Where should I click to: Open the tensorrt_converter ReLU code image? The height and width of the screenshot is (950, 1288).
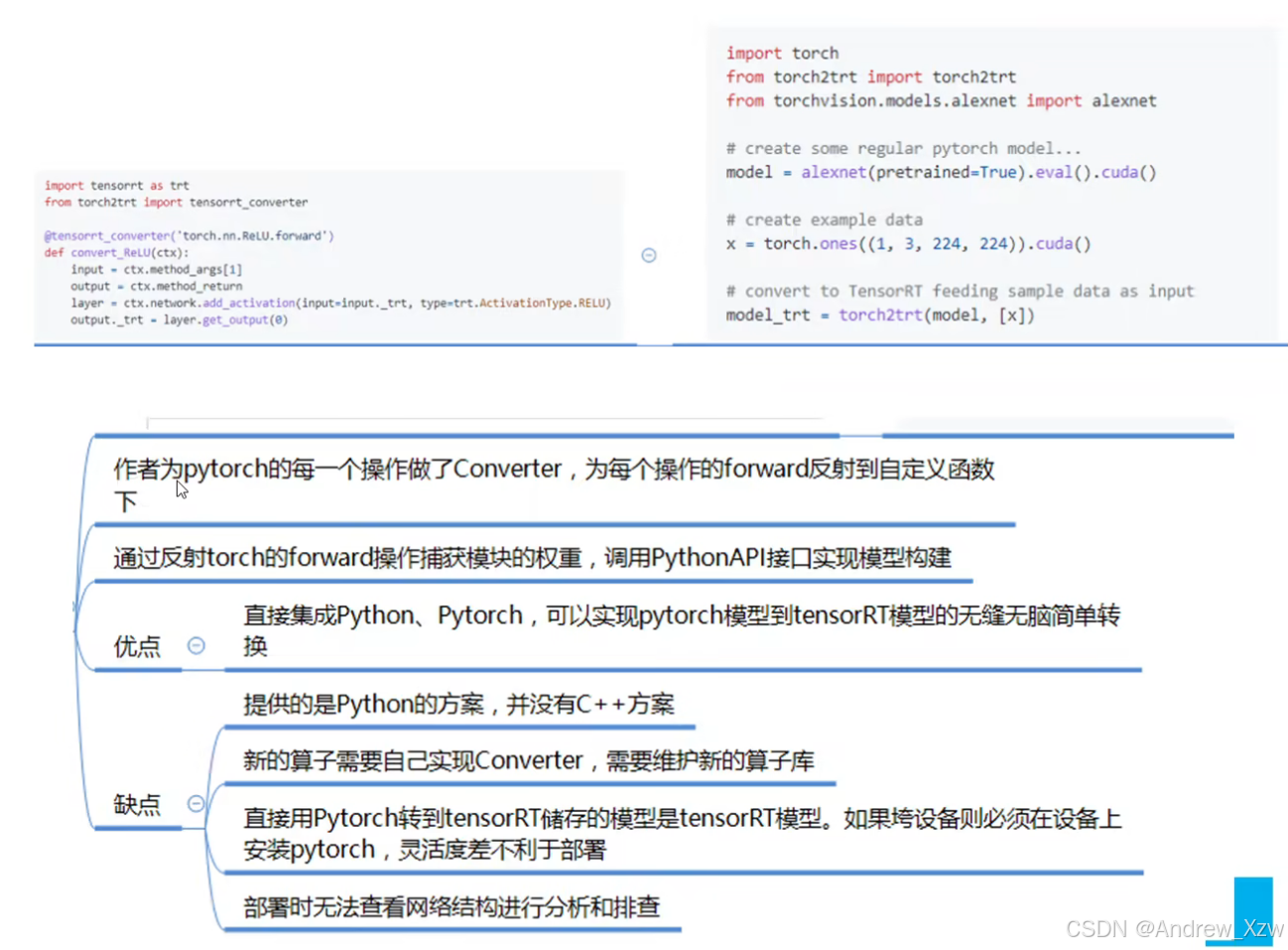(328, 255)
